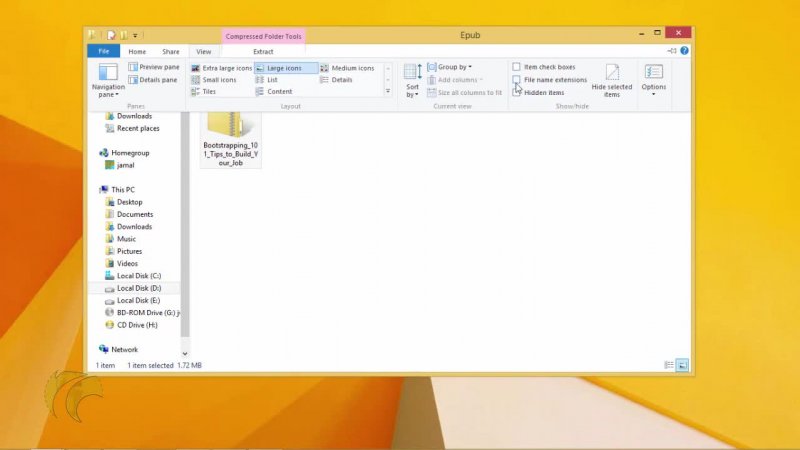Toggle the Hidden items checkbox
This screenshot has width=800, height=450.
point(517,92)
